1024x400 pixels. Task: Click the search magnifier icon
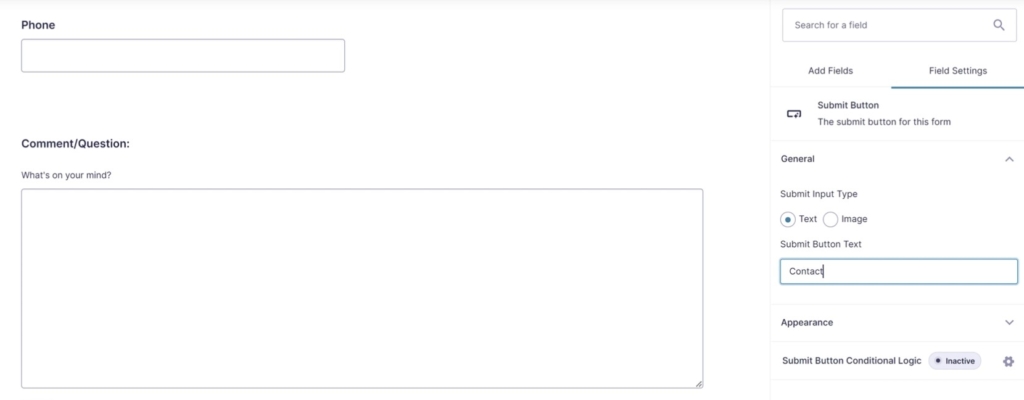998,25
